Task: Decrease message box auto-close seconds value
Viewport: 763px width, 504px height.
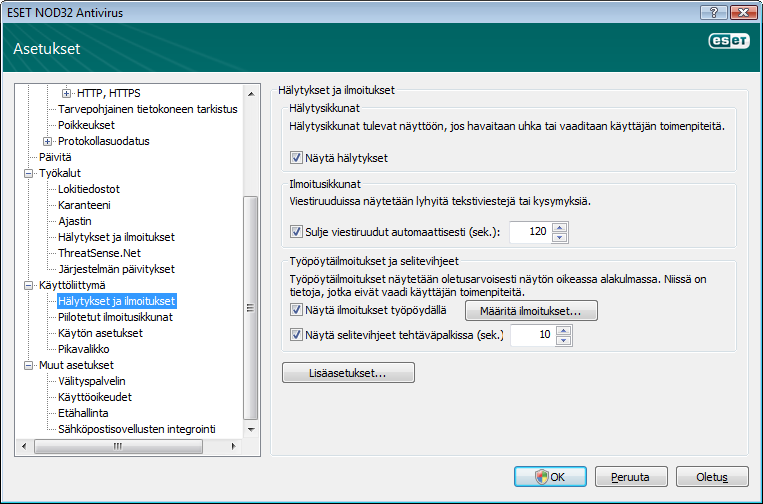Action: 560,237
